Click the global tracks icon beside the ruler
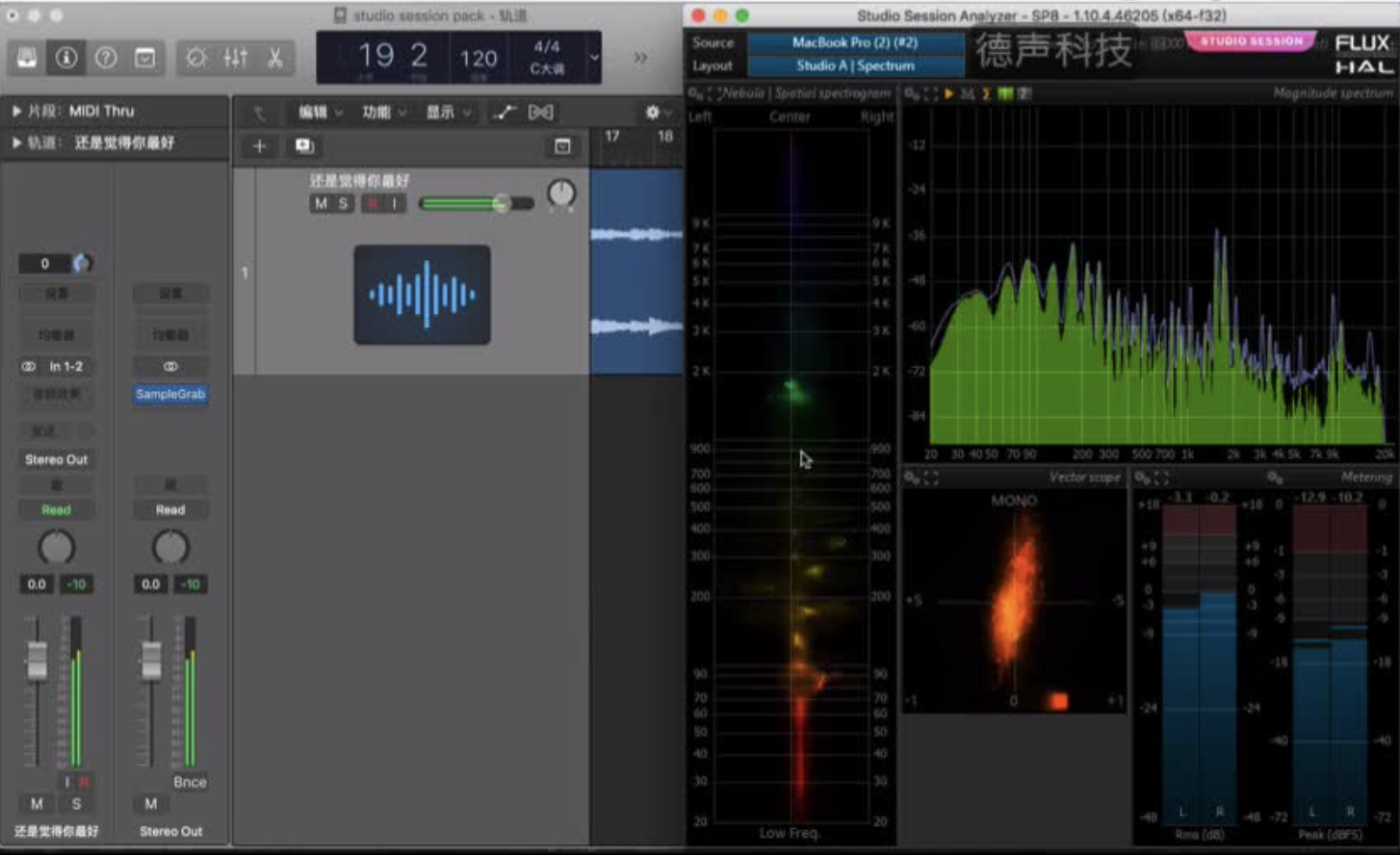Viewport: 1400px width, 855px height. [562, 146]
